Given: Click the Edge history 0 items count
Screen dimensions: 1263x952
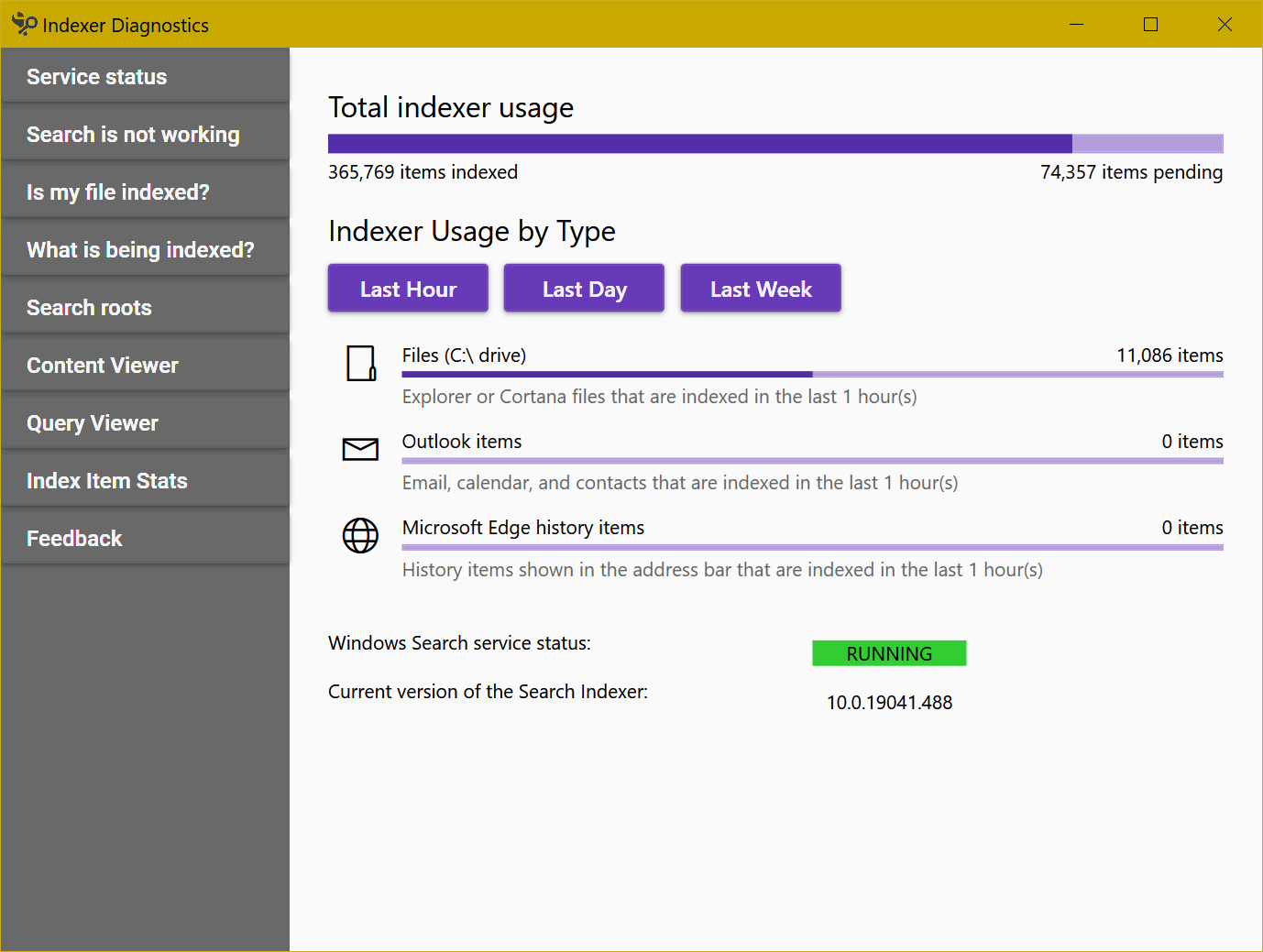Looking at the screenshot, I should (1192, 528).
